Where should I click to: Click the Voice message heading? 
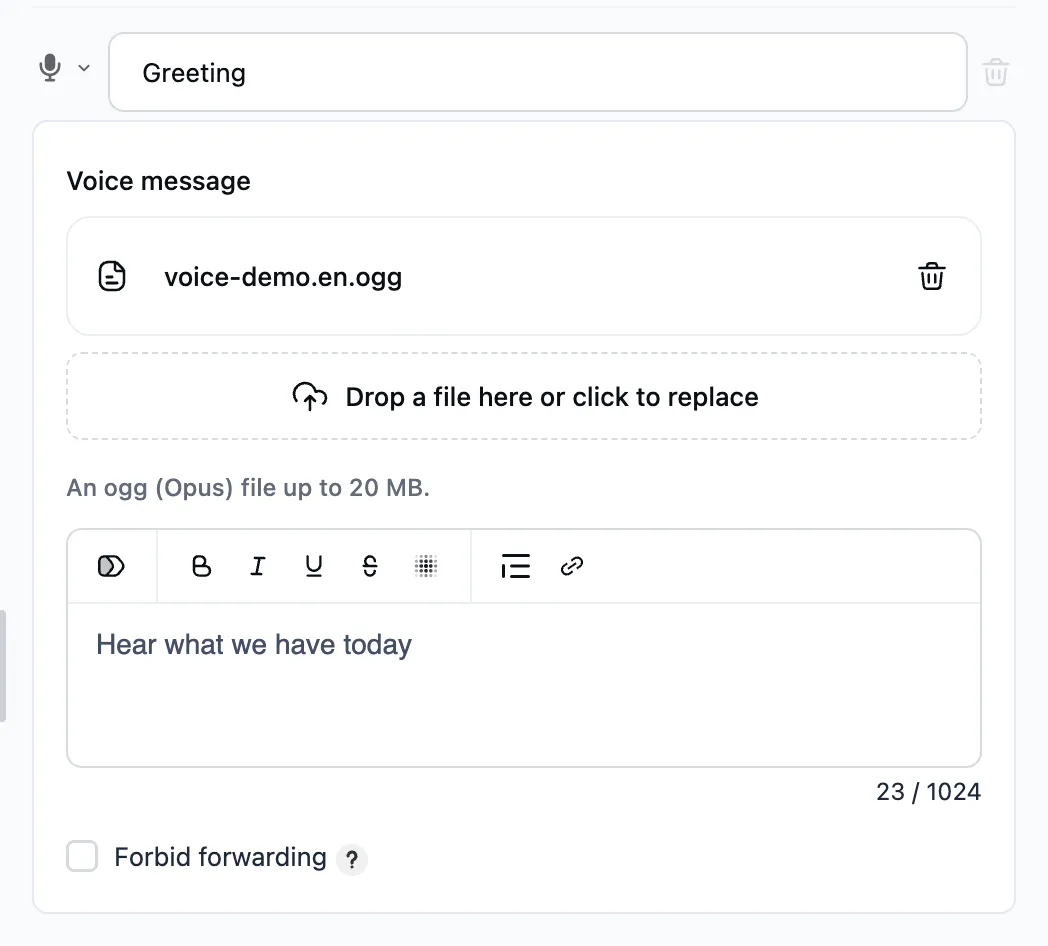click(x=158, y=181)
